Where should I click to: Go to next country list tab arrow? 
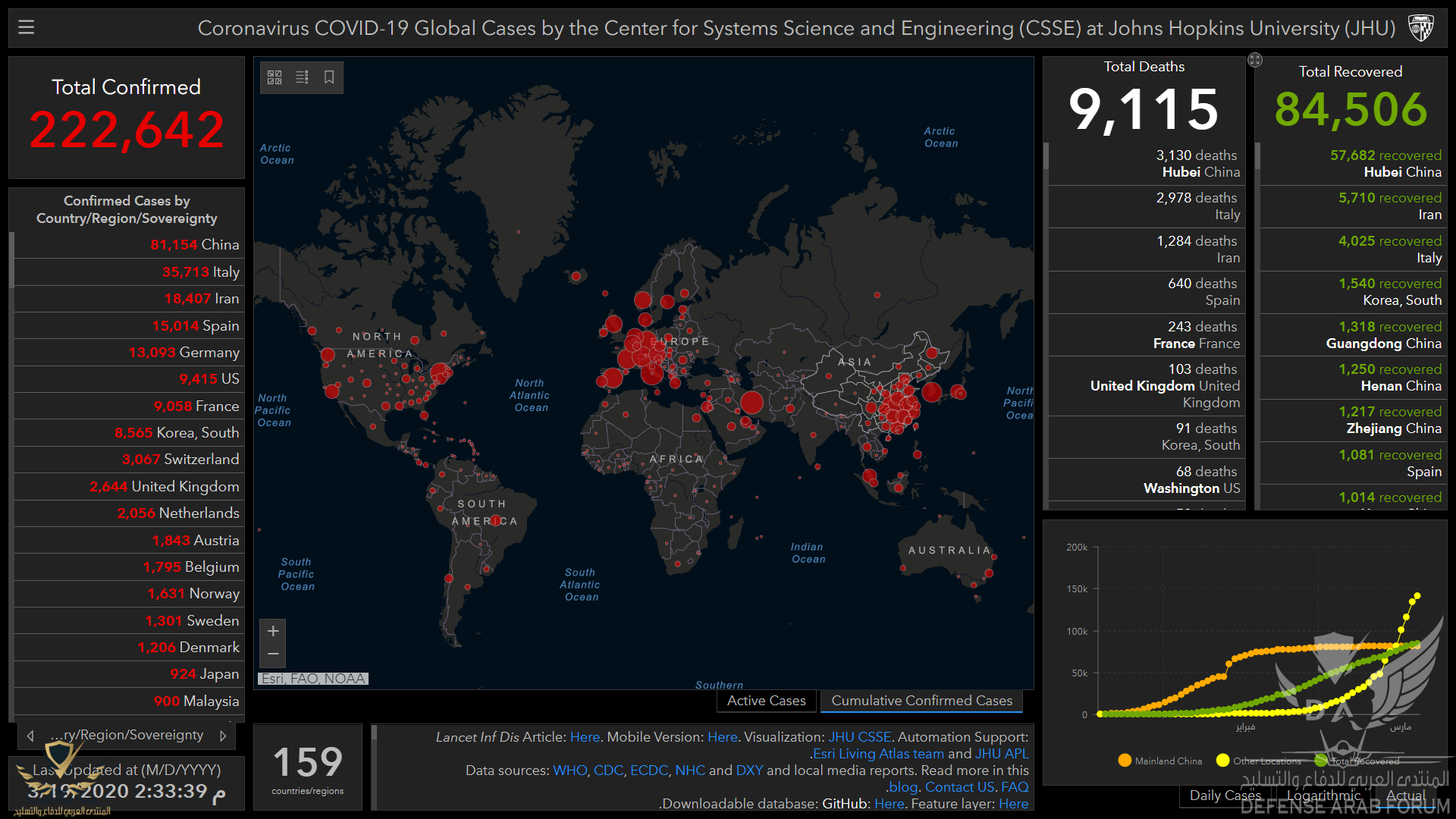pyautogui.click(x=223, y=736)
